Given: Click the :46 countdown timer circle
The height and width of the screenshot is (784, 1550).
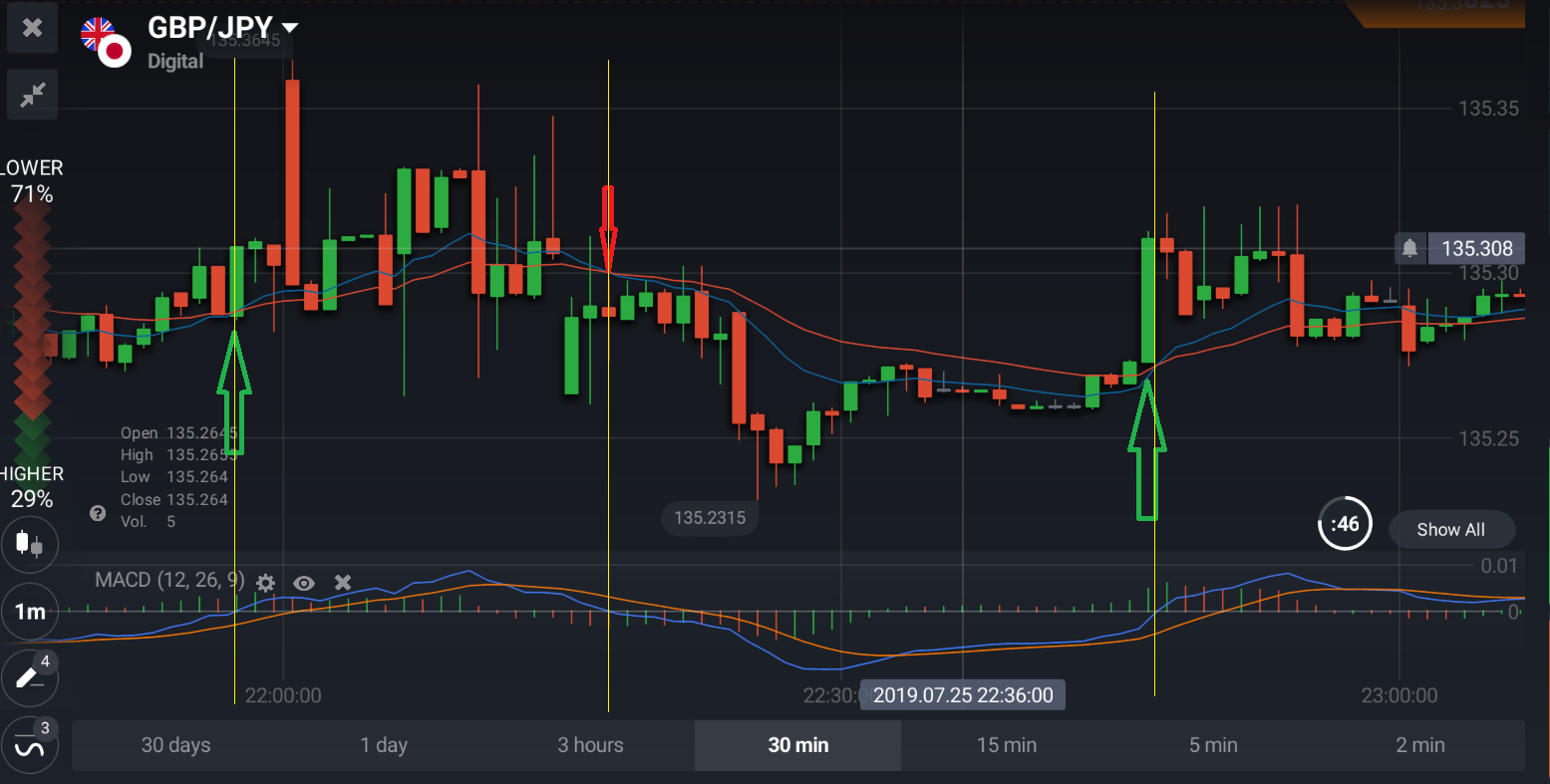Looking at the screenshot, I should pyautogui.click(x=1345, y=524).
